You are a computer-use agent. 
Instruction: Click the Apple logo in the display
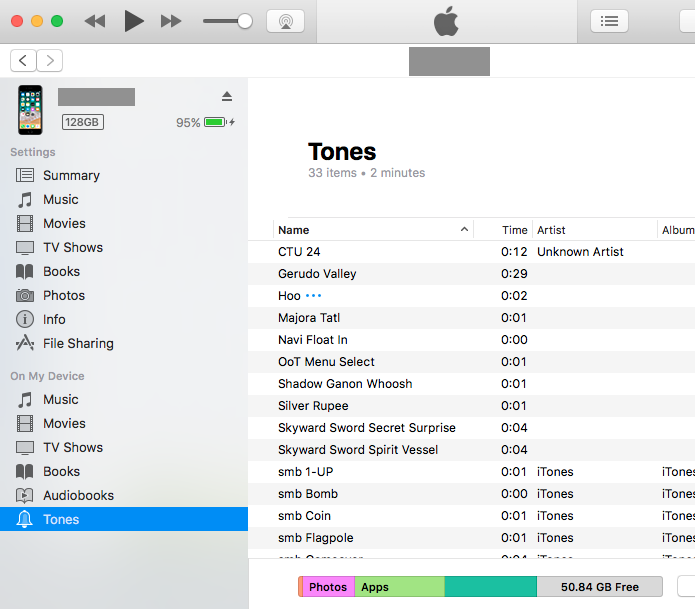pyautogui.click(x=446, y=21)
